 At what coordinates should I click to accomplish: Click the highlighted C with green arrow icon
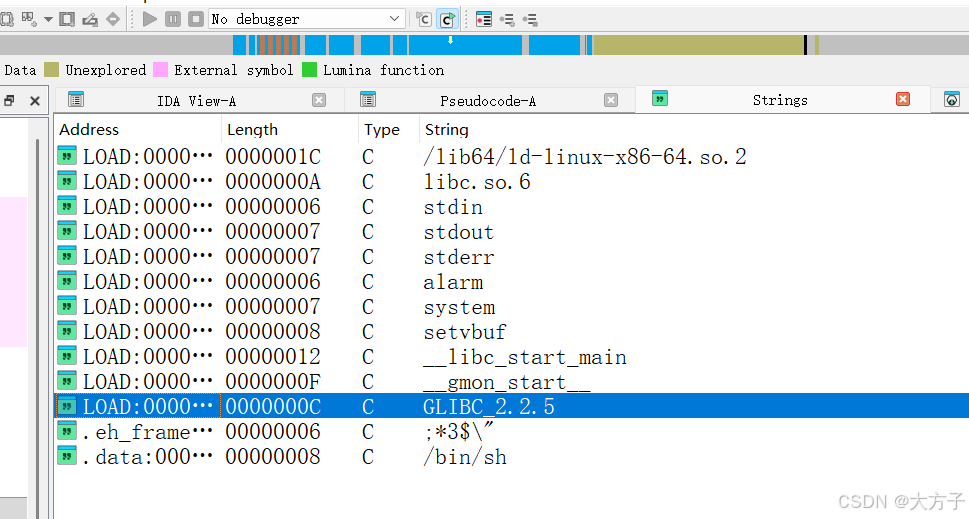[x=447, y=19]
